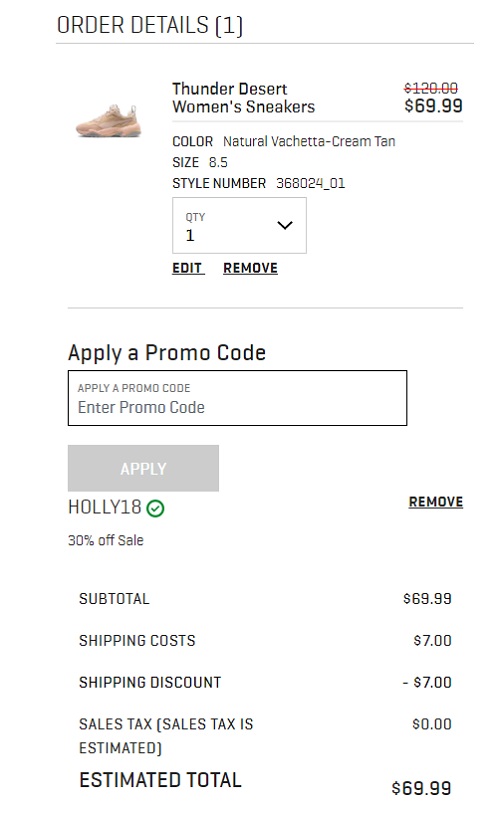Click the green checkmark icon beside HOLLY18
Image resolution: width=500 pixels, height=815 pixels.
tap(155, 508)
